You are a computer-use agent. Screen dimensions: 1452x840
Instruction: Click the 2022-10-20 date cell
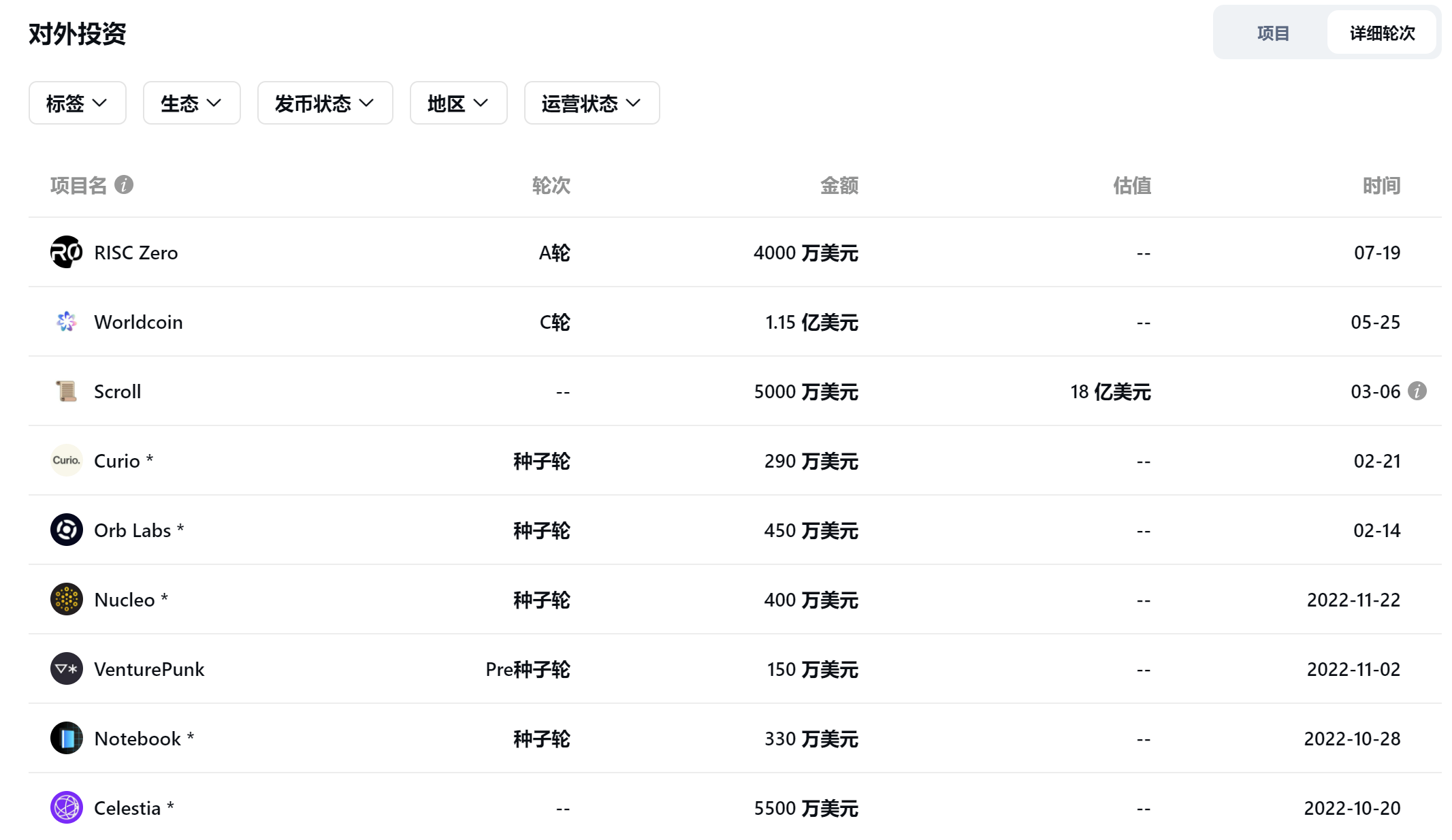(x=1353, y=809)
